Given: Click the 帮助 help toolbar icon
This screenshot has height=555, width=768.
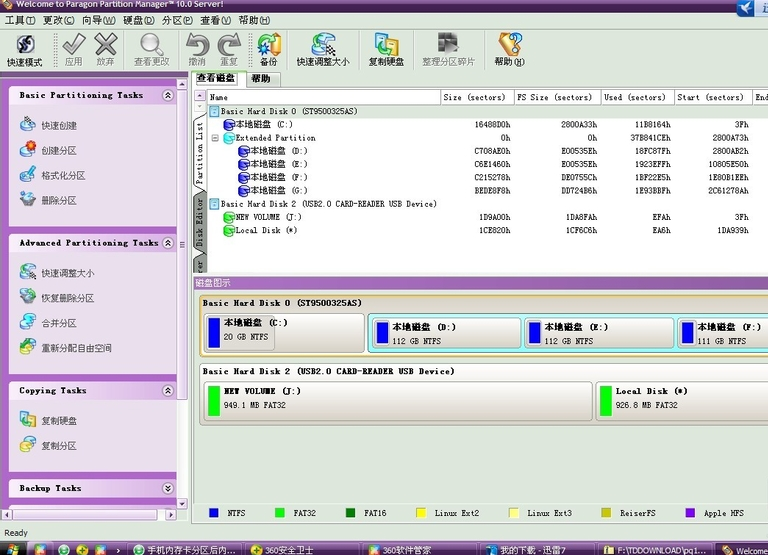Looking at the screenshot, I should click(509, 49).
